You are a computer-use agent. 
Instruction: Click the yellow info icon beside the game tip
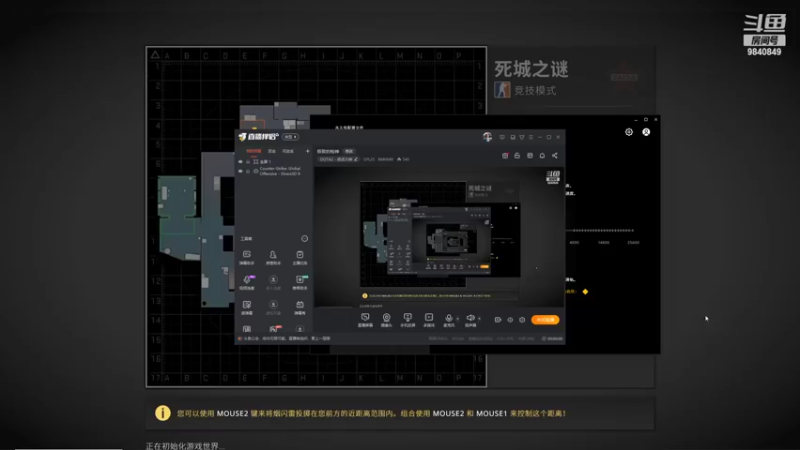163,413
